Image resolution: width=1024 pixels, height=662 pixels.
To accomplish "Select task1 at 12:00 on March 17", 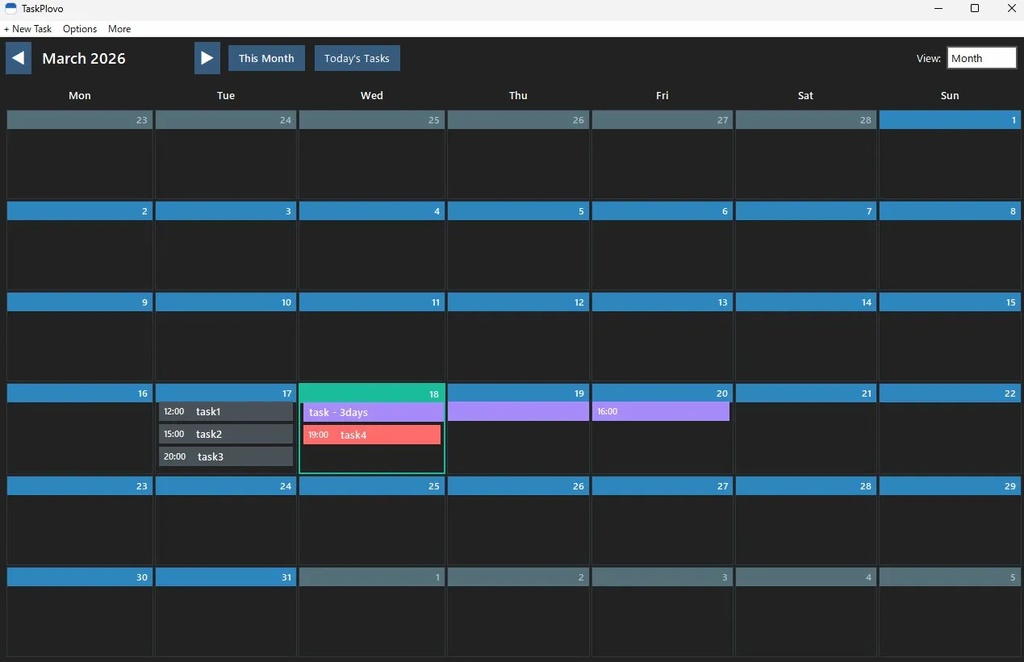I will tap(225, 411).
